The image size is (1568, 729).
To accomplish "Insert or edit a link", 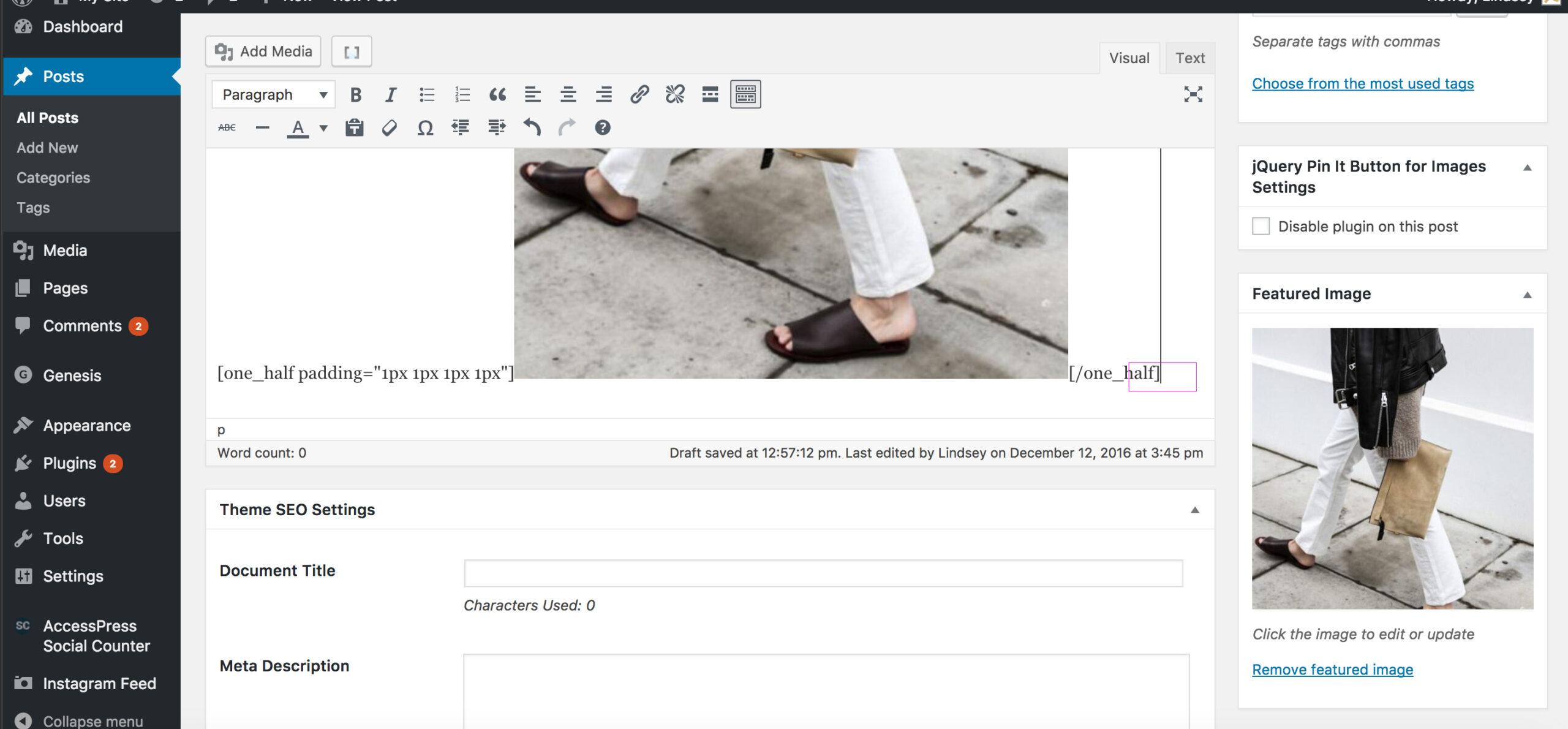I will coord(639,94).
